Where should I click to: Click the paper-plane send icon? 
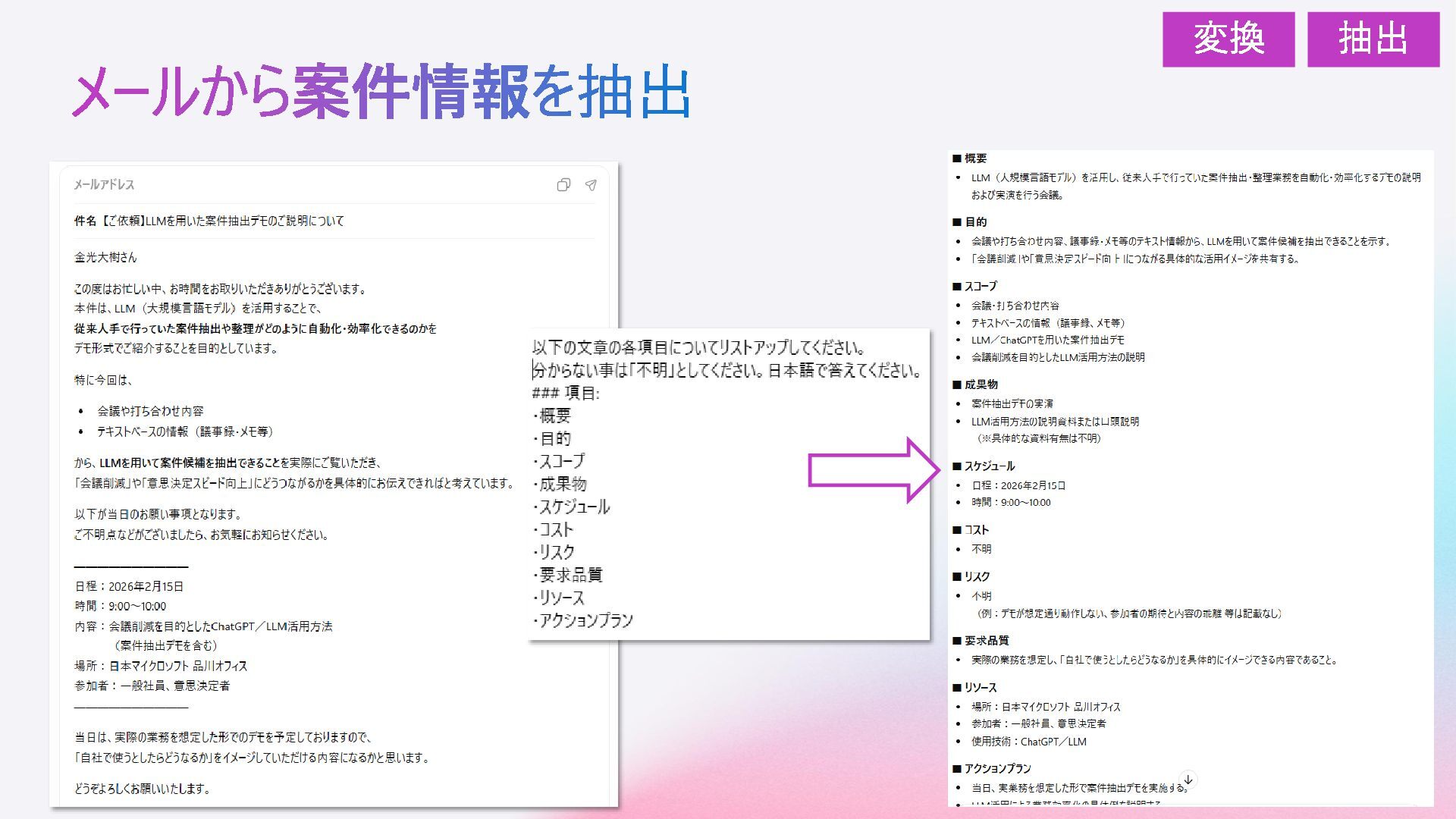pos(591,185)
